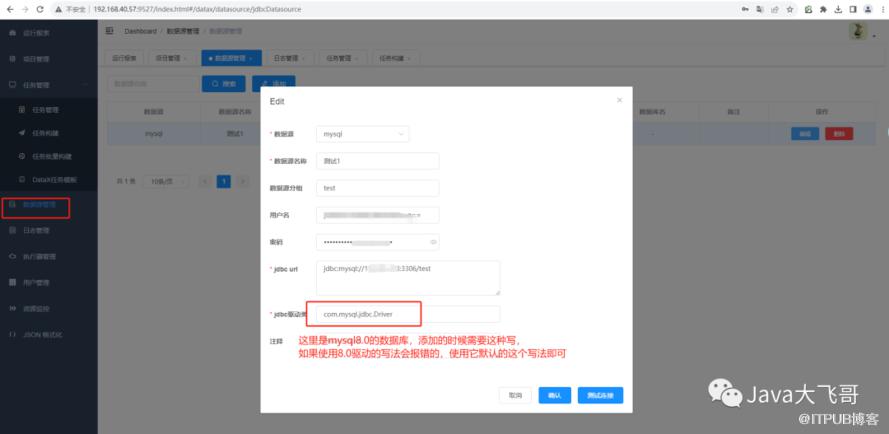Click the blue edit button in mysql row

(805, 134)
